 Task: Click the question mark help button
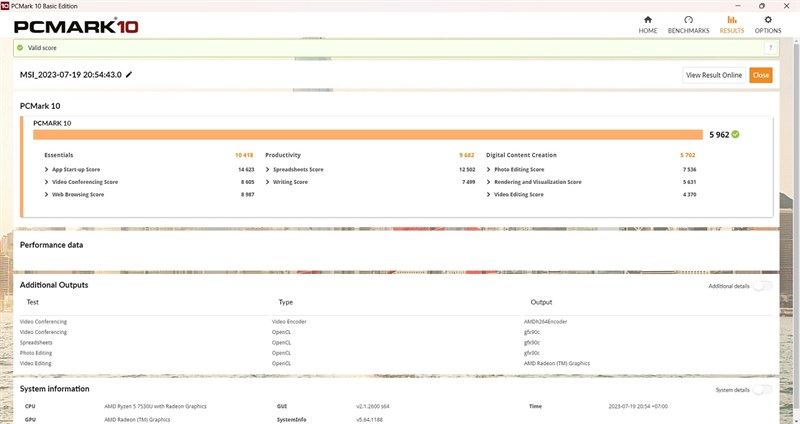click(770, 48)
